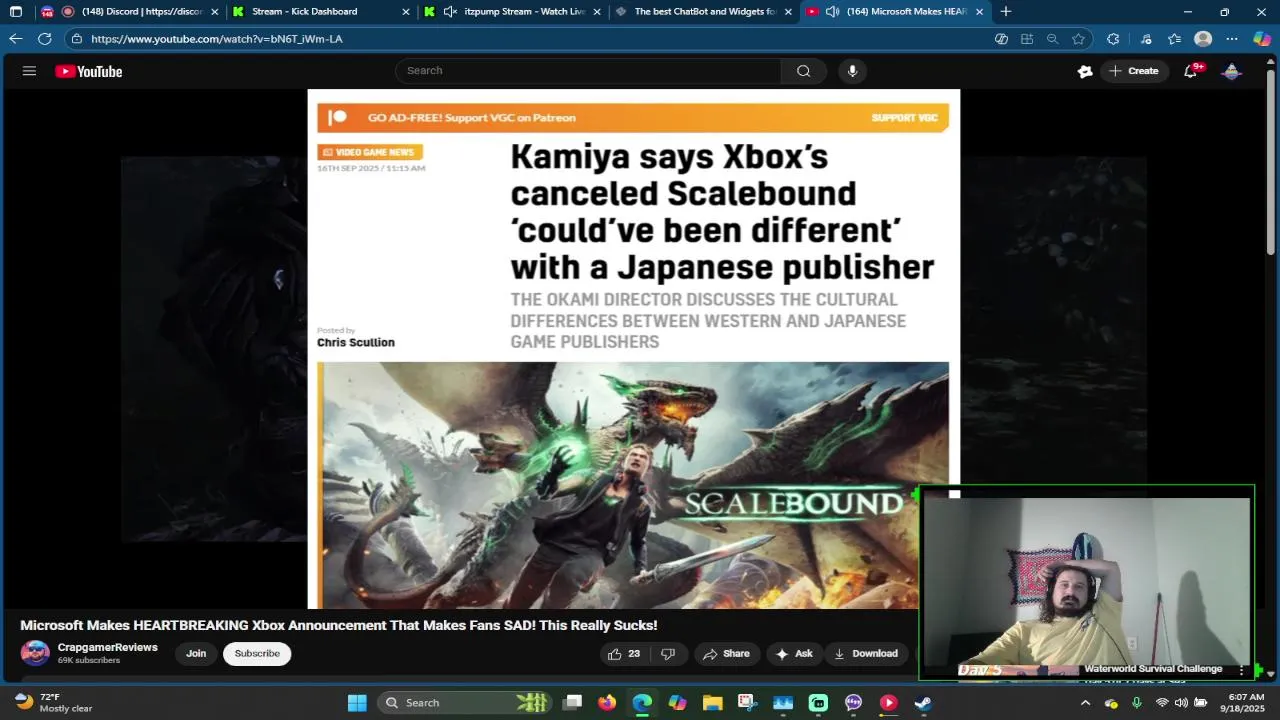Select the Microsoft Makes HEARTBREAKING YouTube tab
The height and width of the screenshot is (720, 1280).
tap(895, 12)
